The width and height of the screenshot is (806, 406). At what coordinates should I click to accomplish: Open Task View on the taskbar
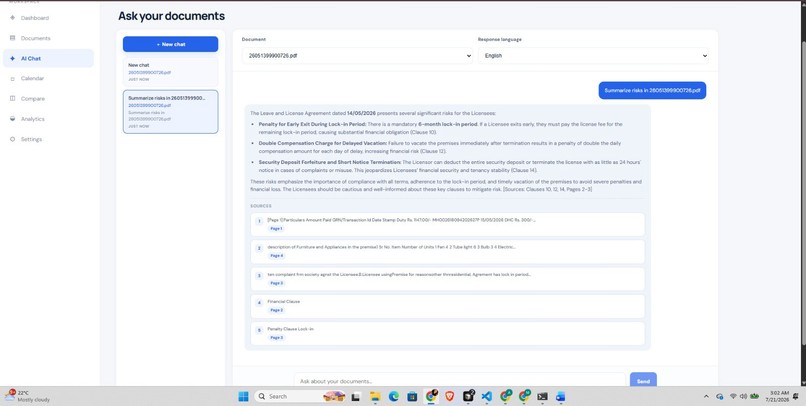click(355, 396)
